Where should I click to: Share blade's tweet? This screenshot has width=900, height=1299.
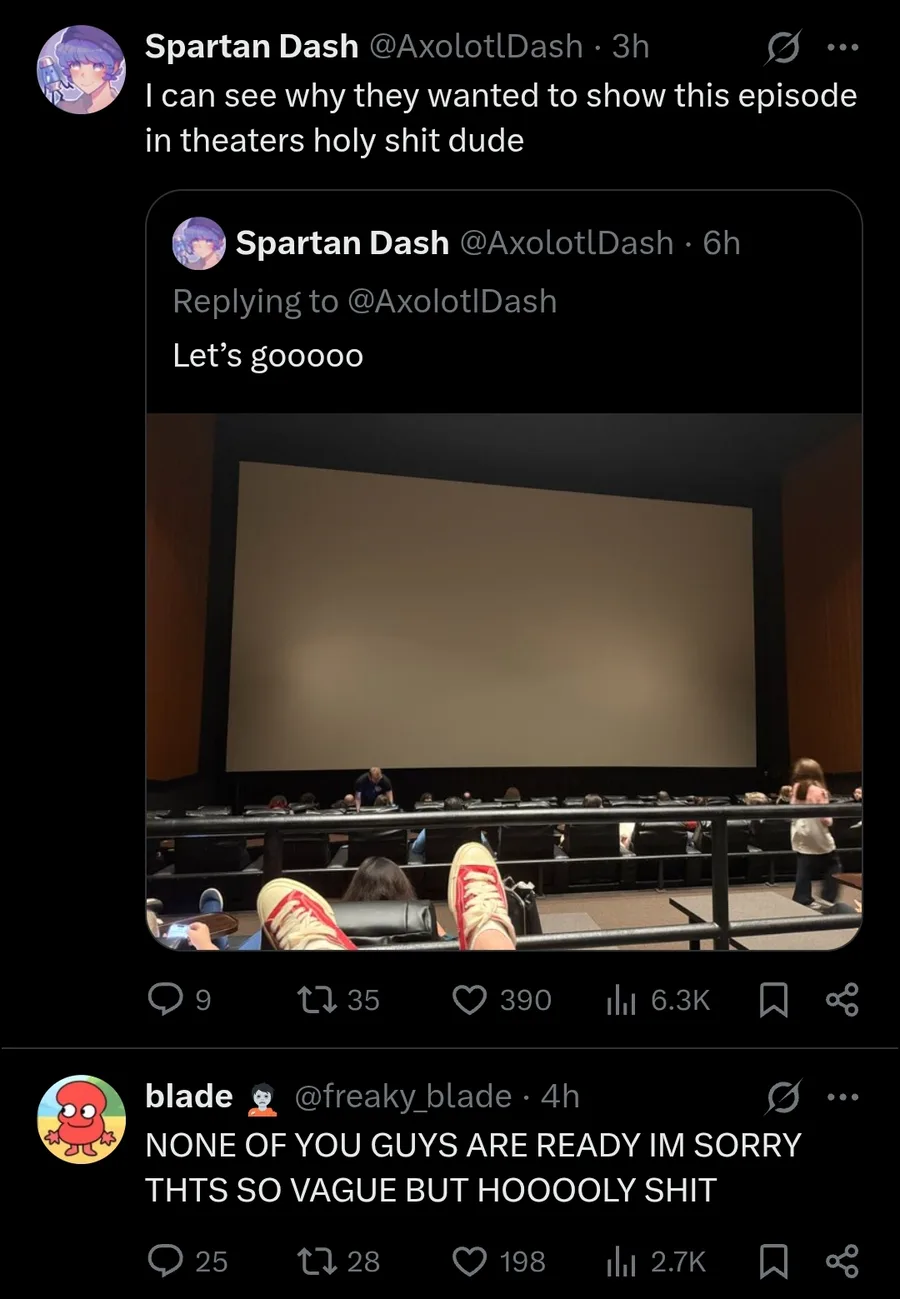841,1261
